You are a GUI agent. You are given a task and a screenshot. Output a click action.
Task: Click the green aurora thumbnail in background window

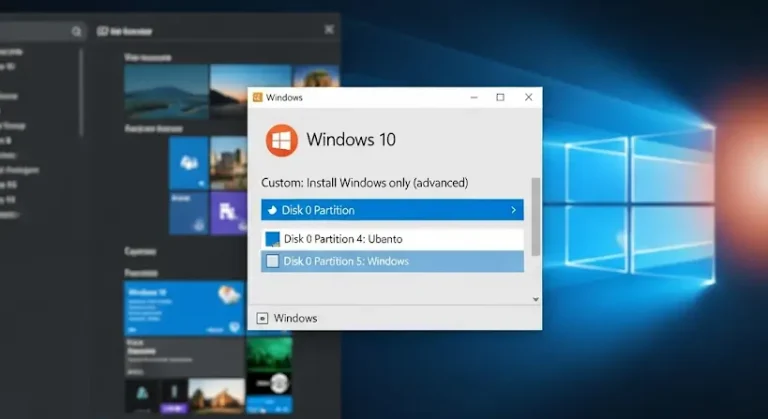click(x=269, y=354)
